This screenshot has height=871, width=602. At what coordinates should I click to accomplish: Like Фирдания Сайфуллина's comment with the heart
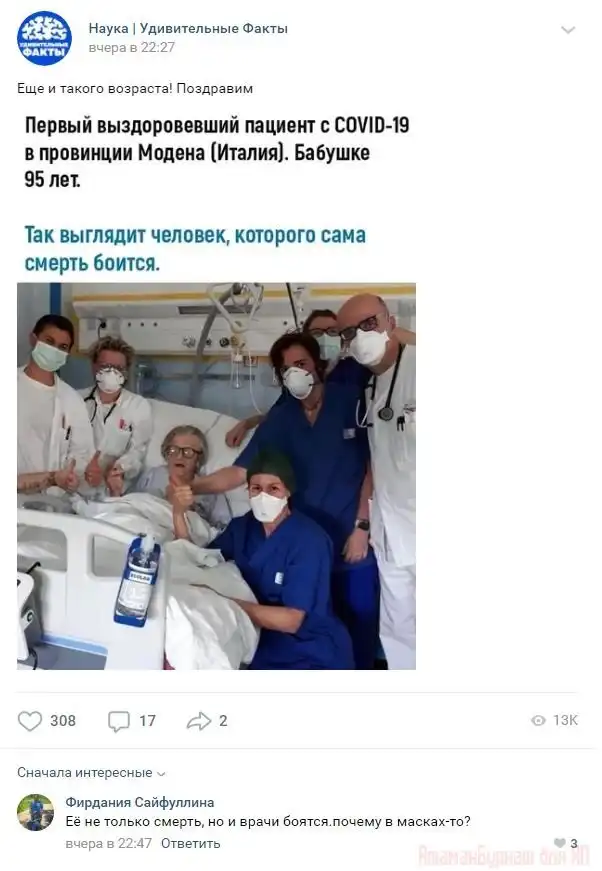(x=560, y=843)
